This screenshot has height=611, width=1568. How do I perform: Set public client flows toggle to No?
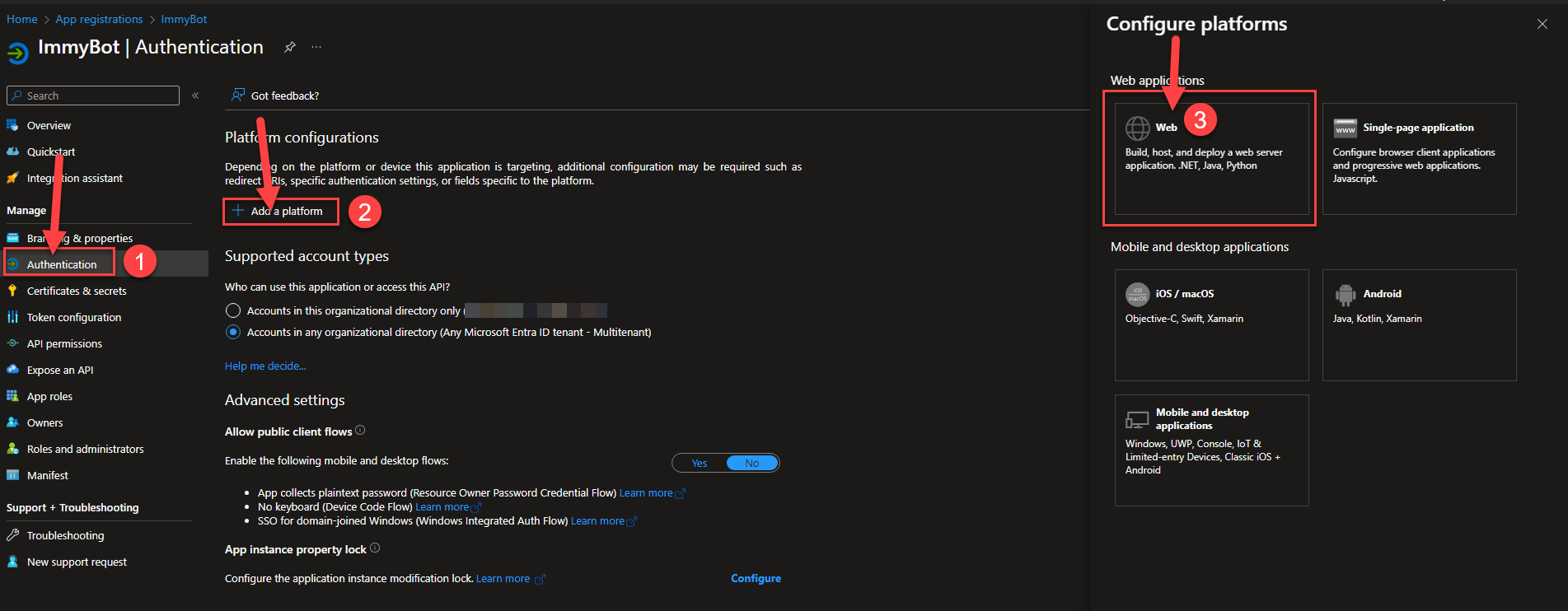pyautogui.click(x=751, y=463)
